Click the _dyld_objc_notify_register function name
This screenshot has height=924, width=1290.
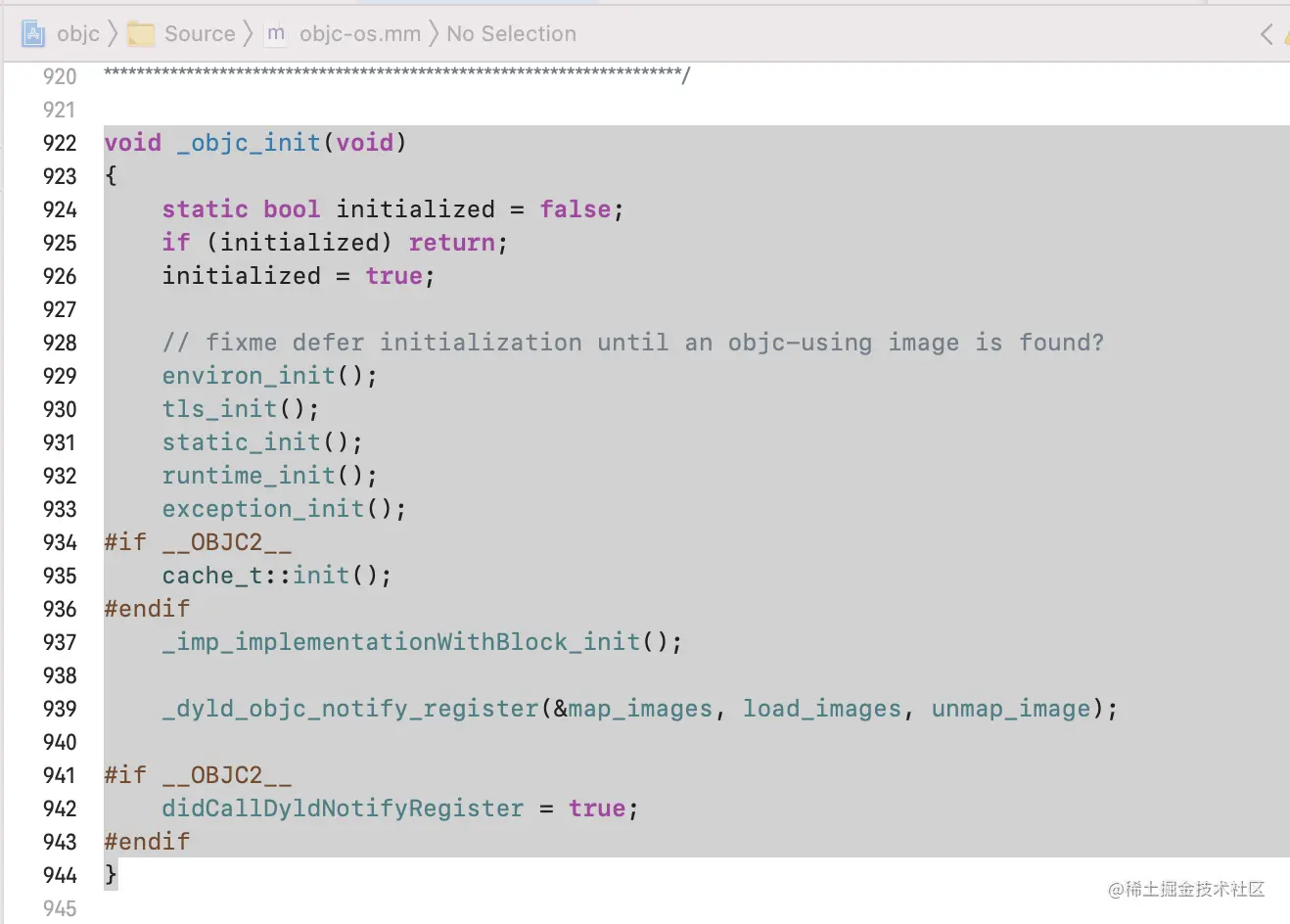350,709
